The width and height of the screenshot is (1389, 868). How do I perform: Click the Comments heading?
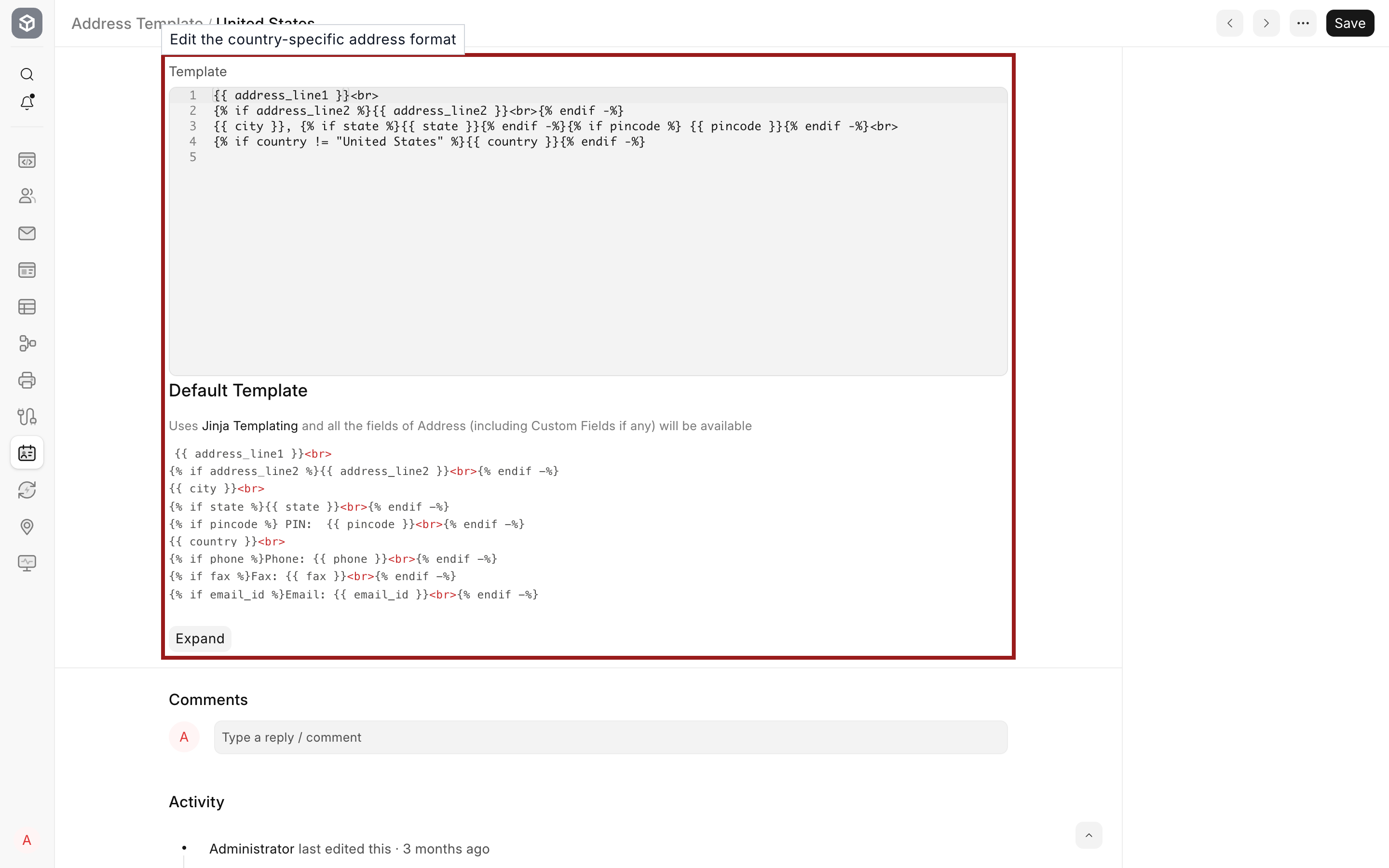click(x=208, y=700)
